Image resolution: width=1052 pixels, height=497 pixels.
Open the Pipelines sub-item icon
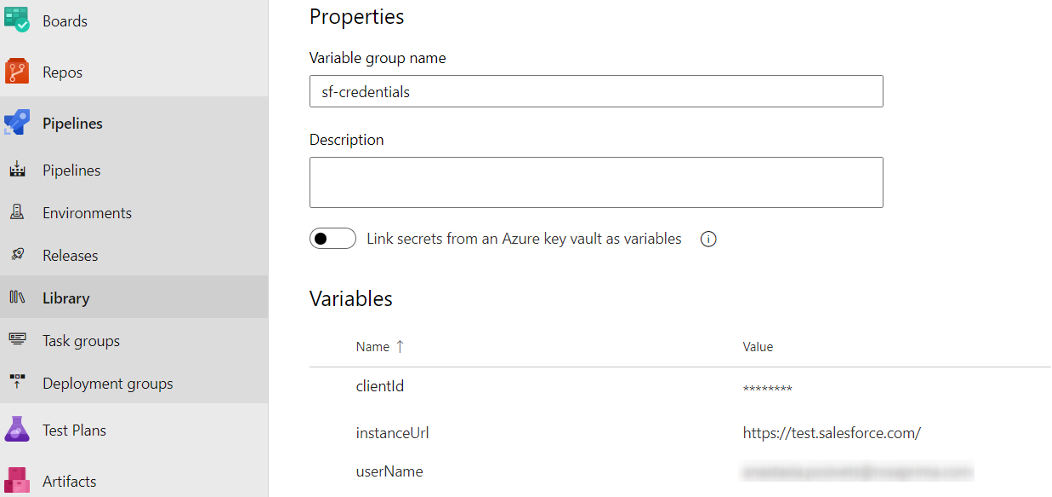(x=17, y=170)
